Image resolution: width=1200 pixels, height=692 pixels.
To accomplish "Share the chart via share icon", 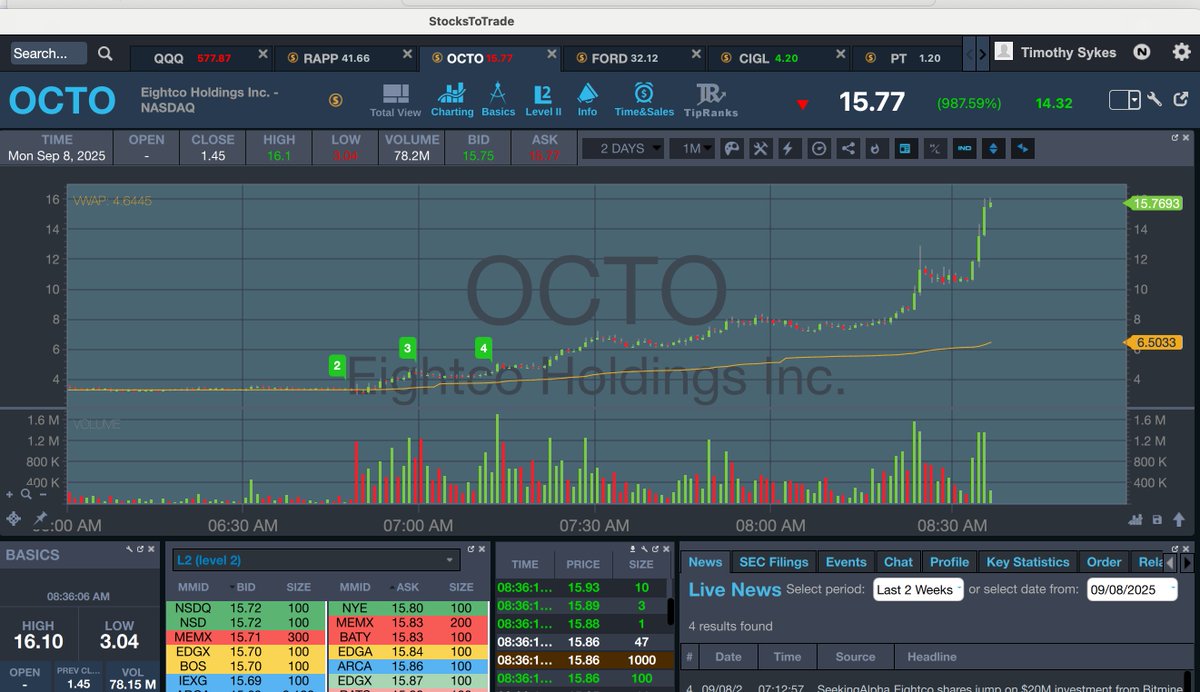I will pyautogui.click(x=848, y=148).
